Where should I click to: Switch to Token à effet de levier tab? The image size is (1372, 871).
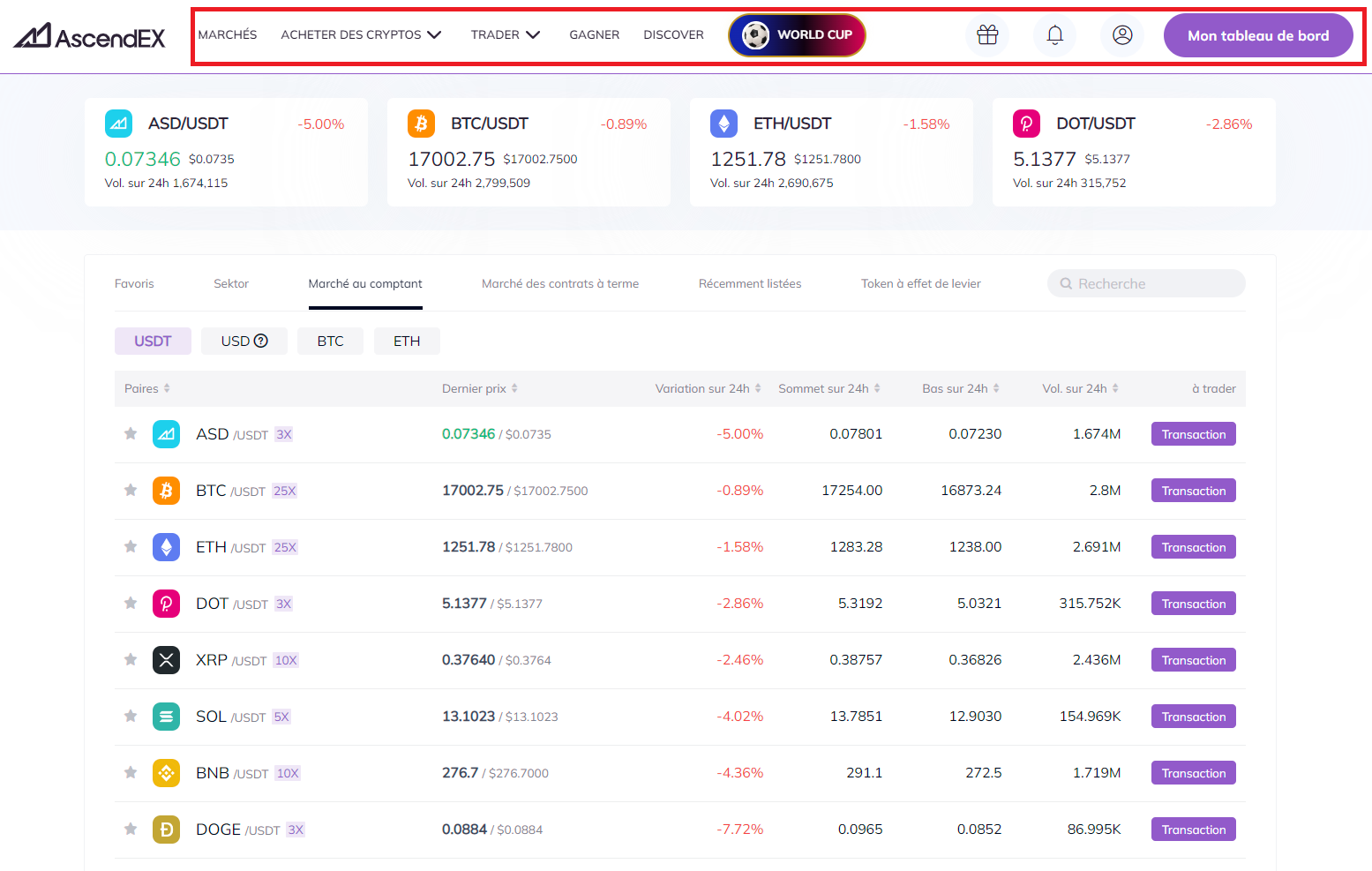click(x=921, y=283)
